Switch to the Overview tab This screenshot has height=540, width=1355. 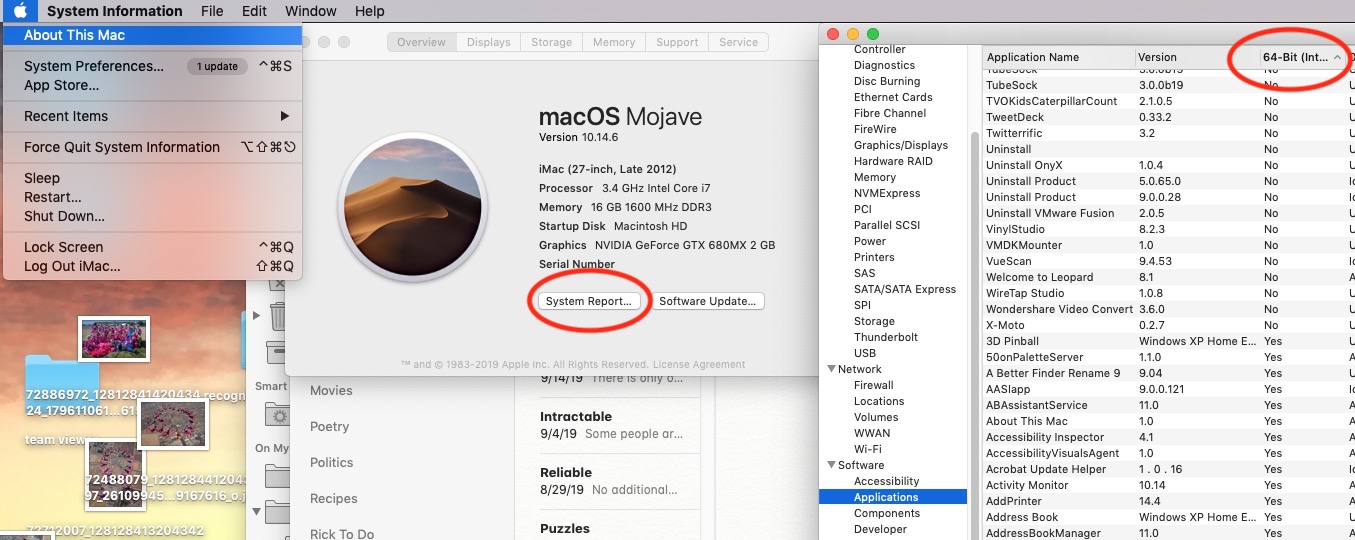pos(421,42)
